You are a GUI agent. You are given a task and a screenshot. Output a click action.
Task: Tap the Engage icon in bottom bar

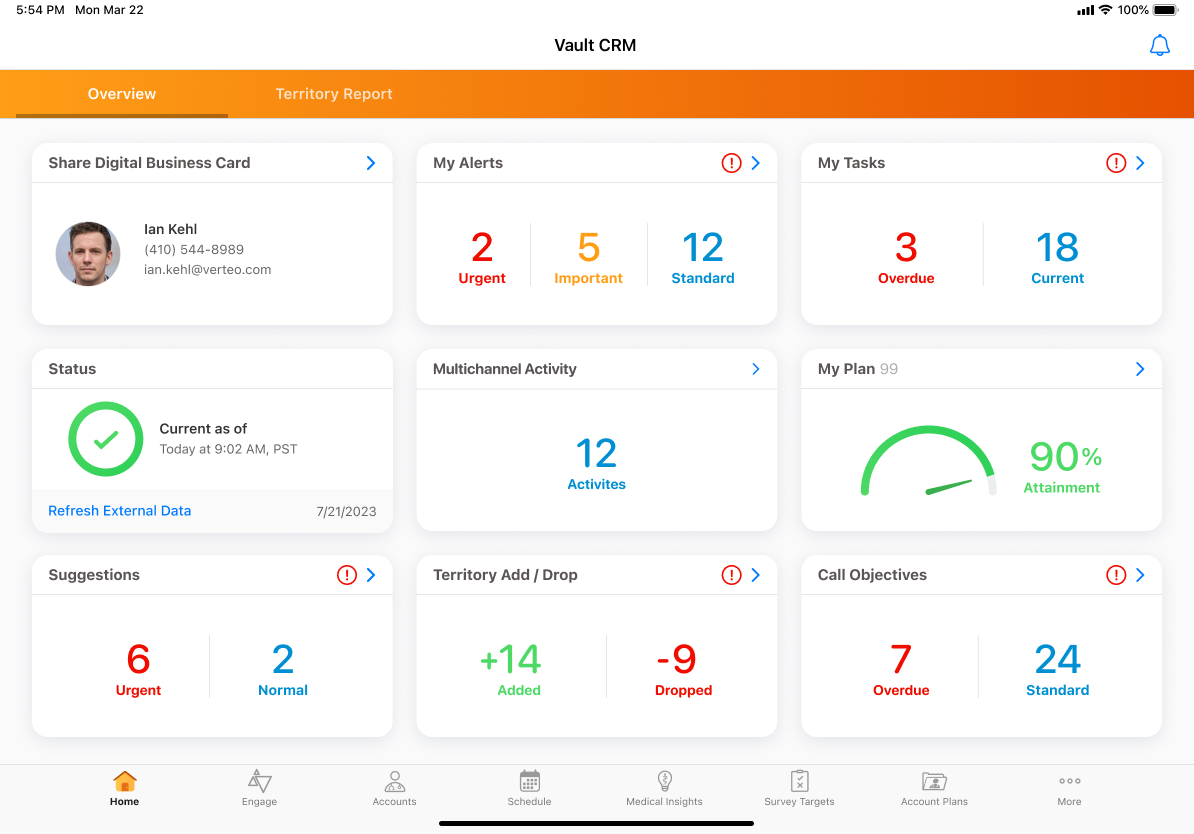[x=259, y=782]
